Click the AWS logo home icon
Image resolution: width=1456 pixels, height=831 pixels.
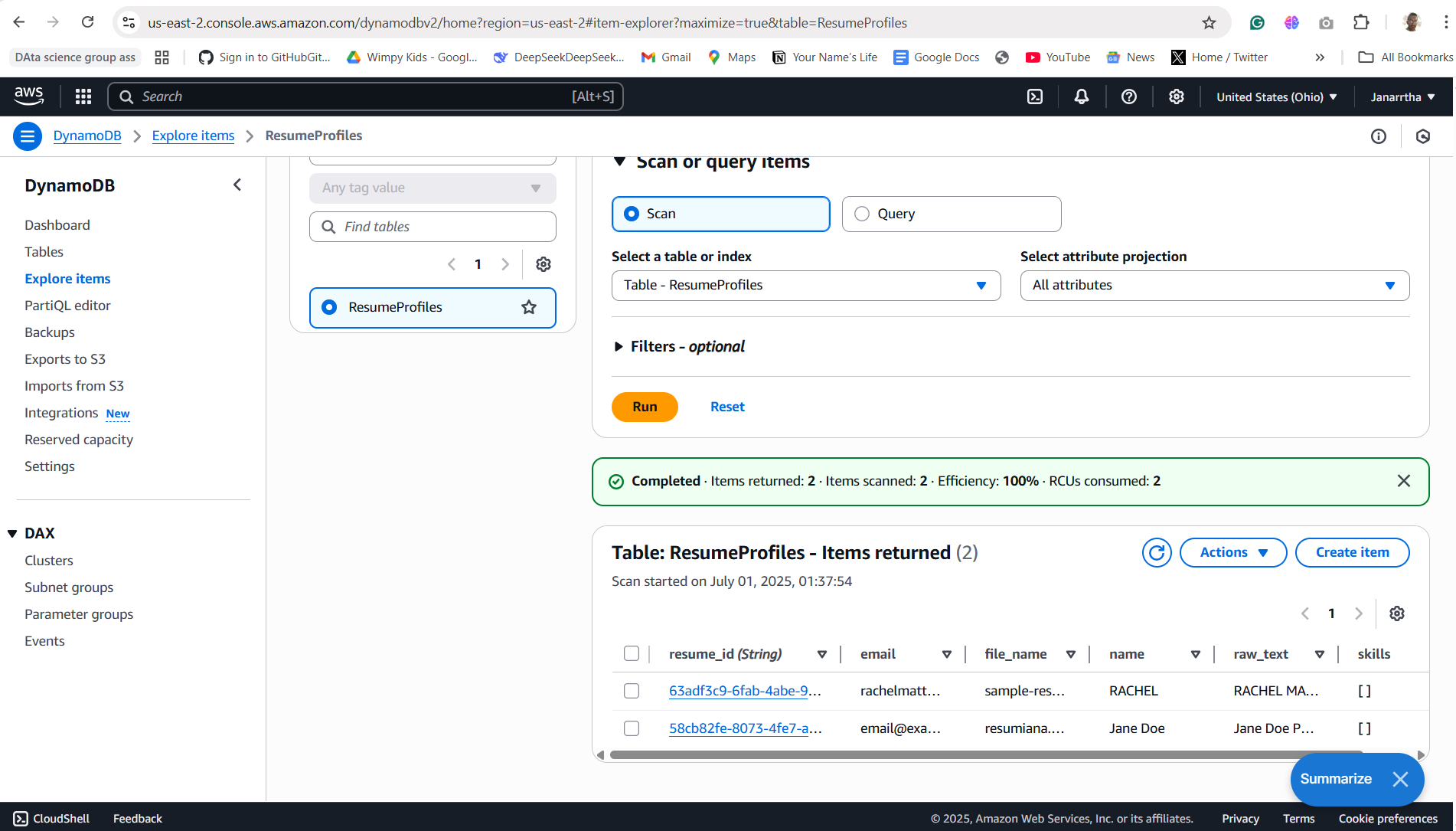pyautogui.click(x=29, y=96)
